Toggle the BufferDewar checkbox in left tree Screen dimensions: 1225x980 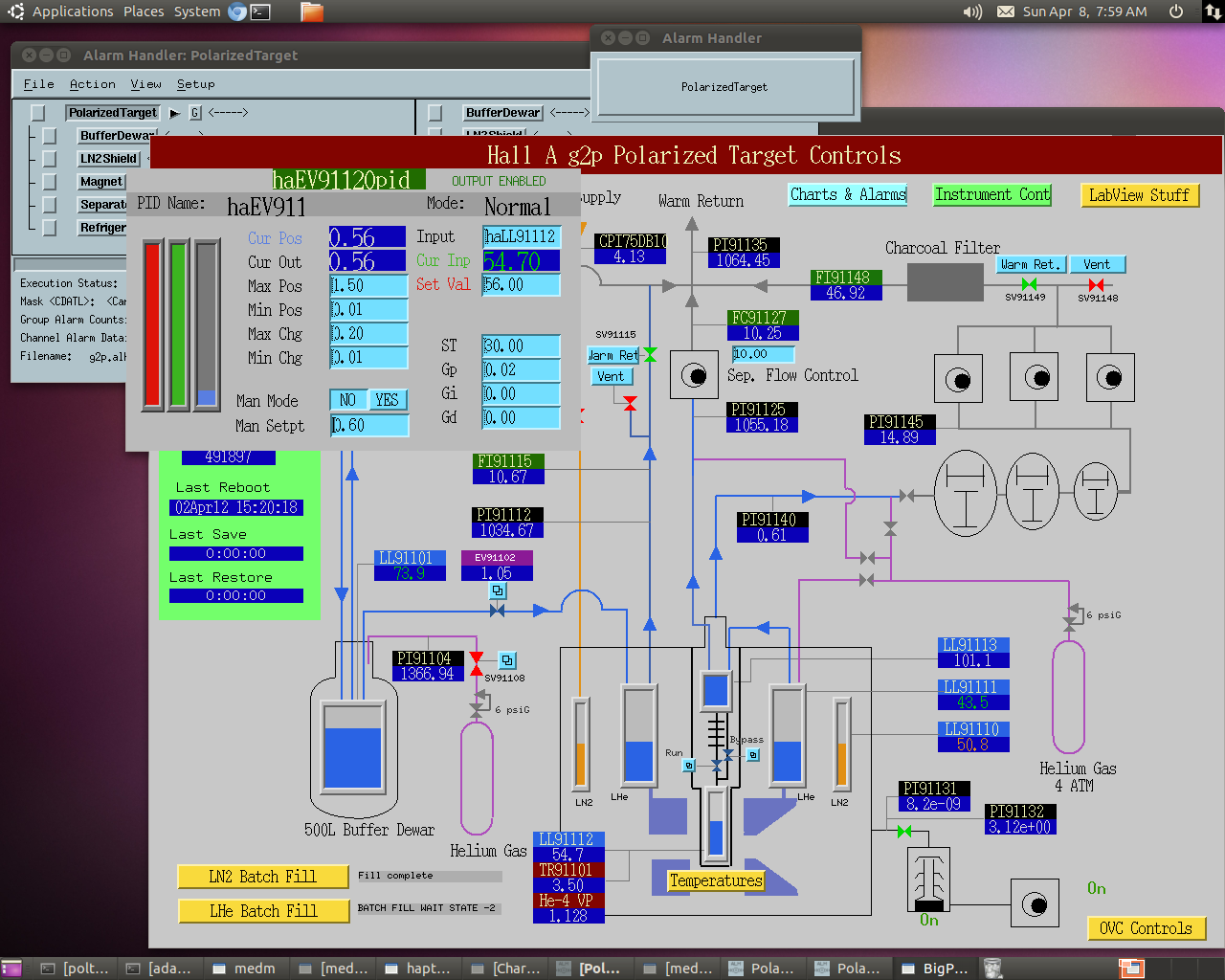(50, 136)
